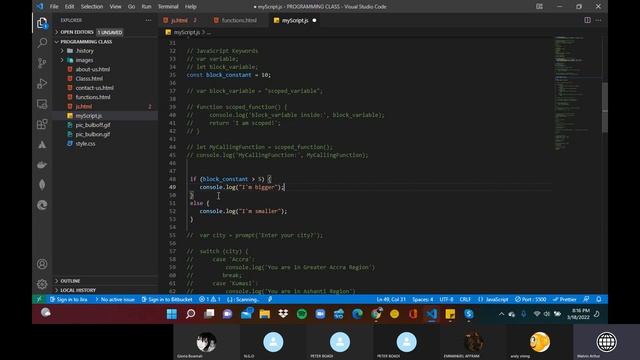Open the Go menu
The height and width of the screenshot is (360, 640).
point(131,7)
